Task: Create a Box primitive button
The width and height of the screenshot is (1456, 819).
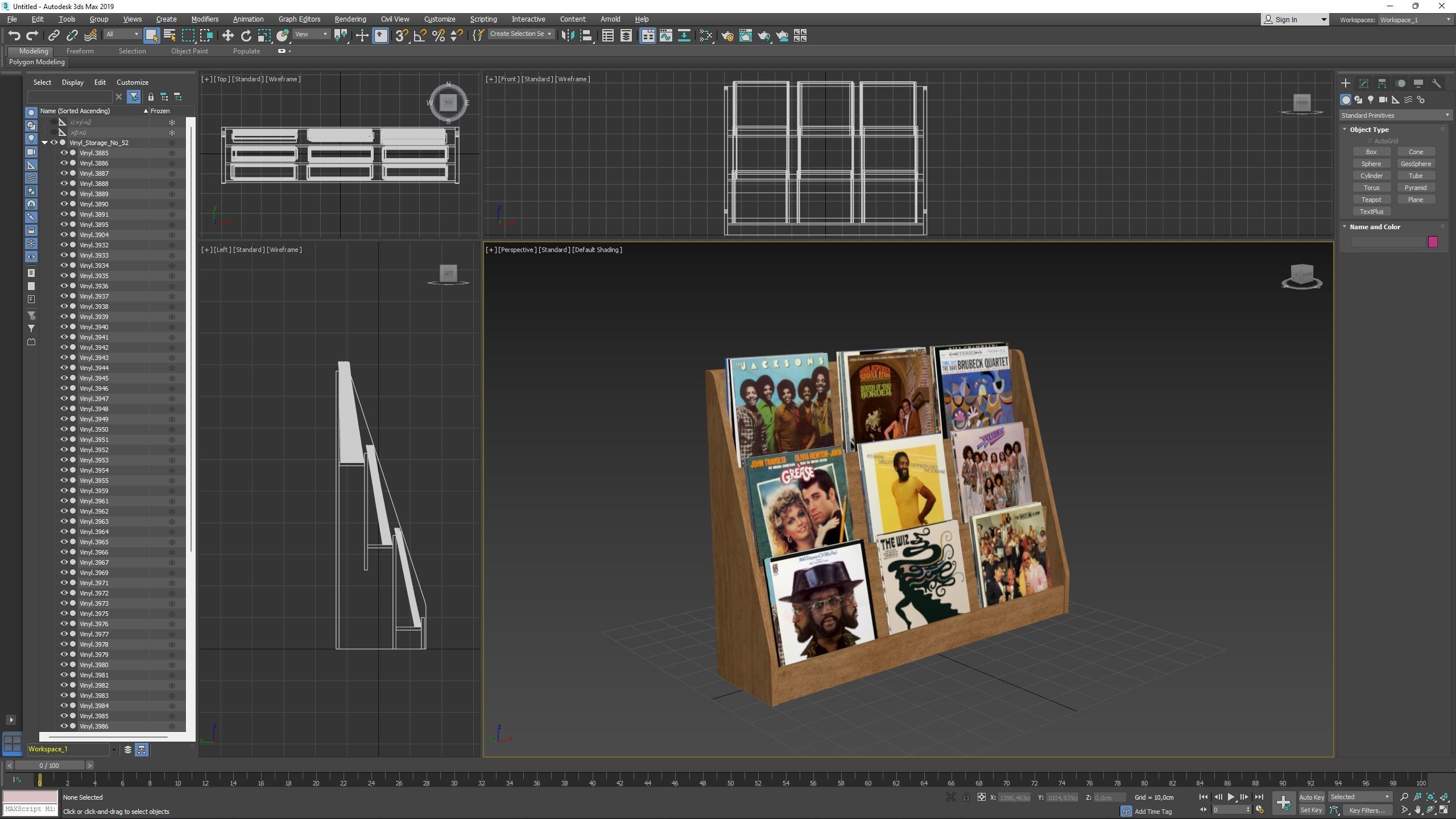Action: [1371, 152]
